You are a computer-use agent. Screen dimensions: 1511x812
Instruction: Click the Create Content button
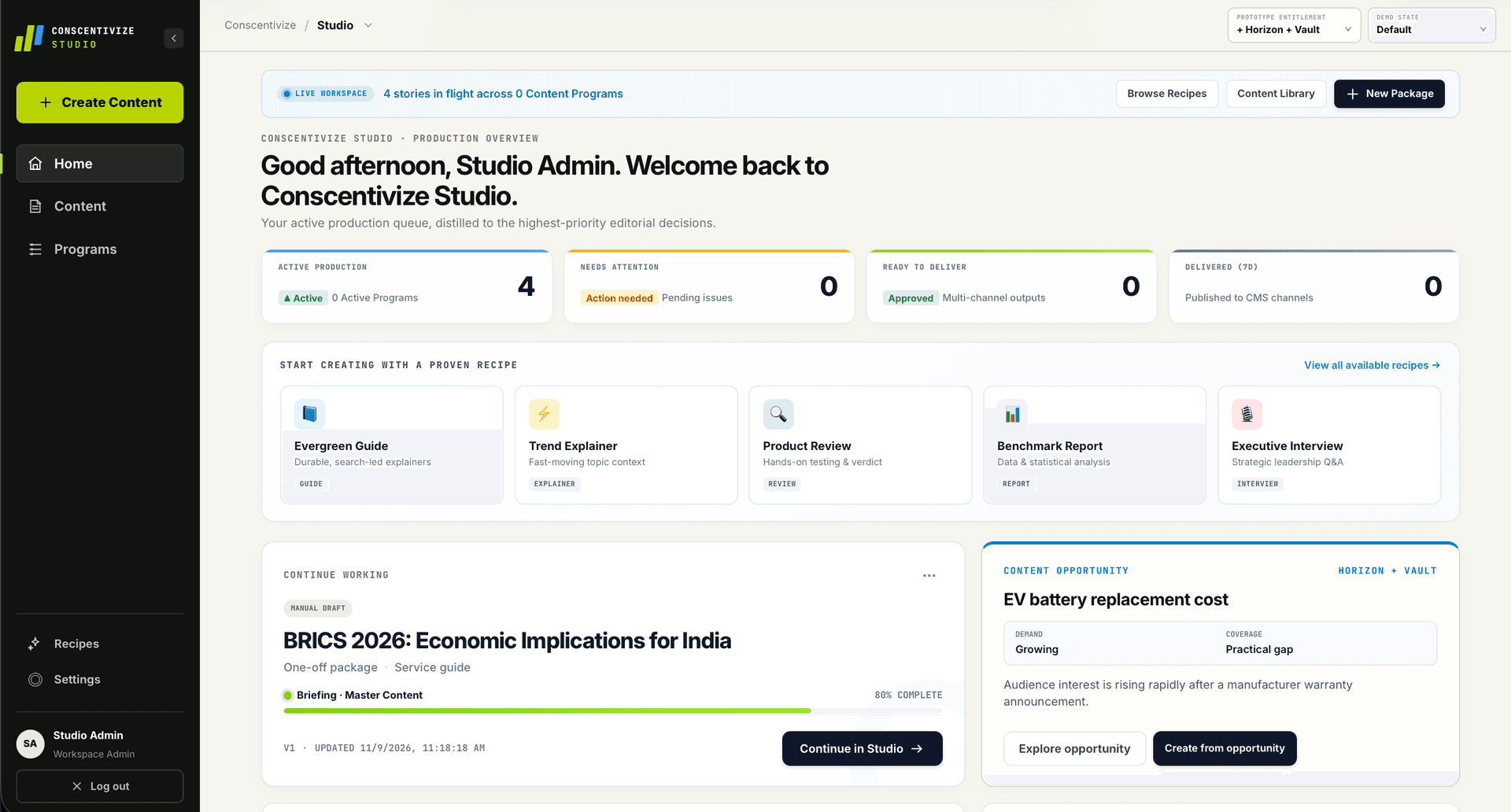(x=100, y=102)
